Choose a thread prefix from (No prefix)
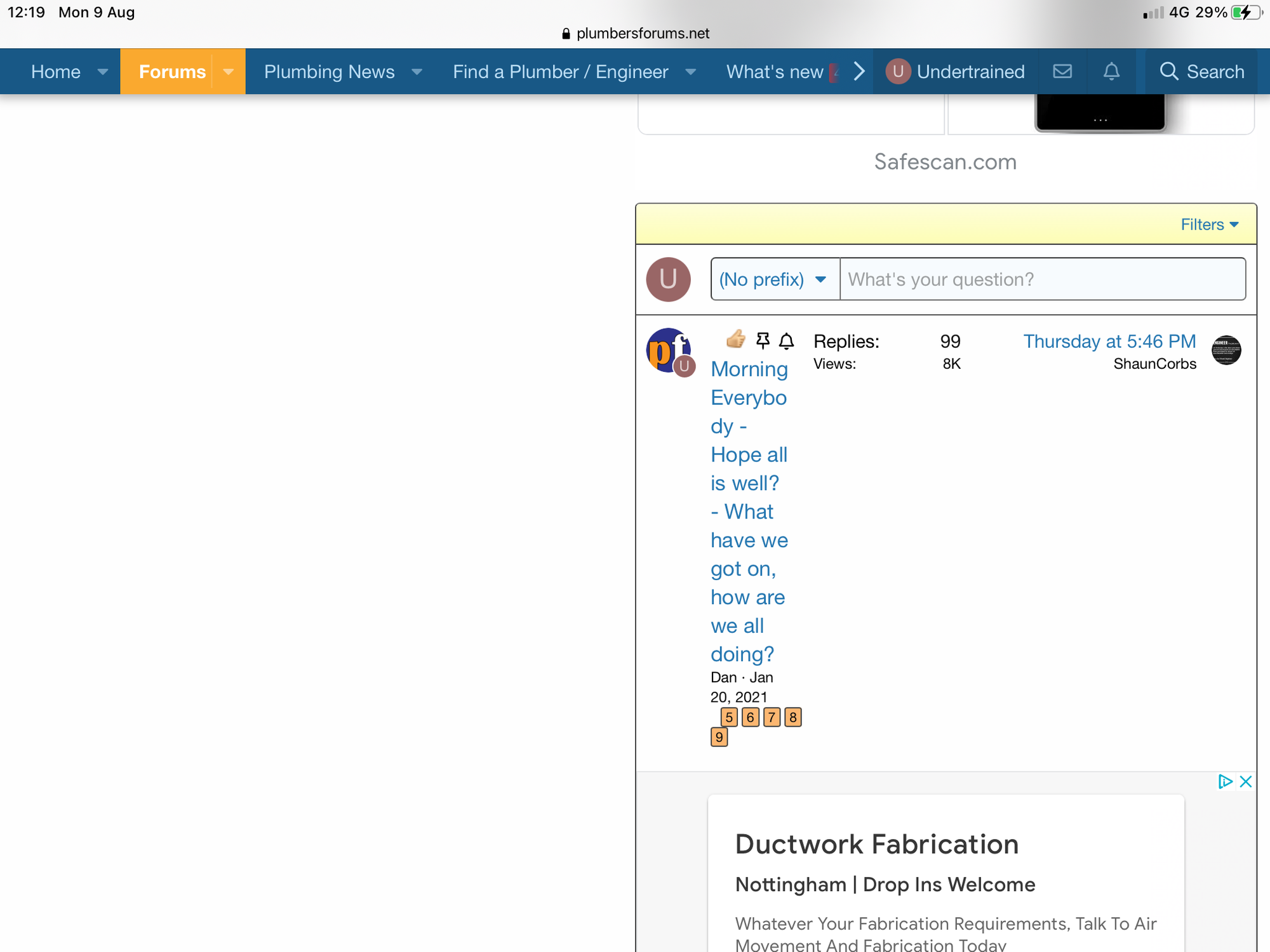The image size is (1270, 952). coord(775,279)
